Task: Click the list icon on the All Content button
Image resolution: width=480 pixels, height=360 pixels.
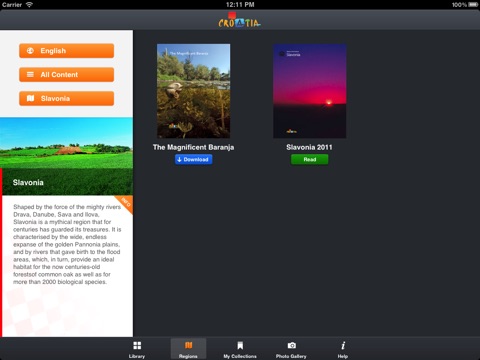Action: (30, 75)
